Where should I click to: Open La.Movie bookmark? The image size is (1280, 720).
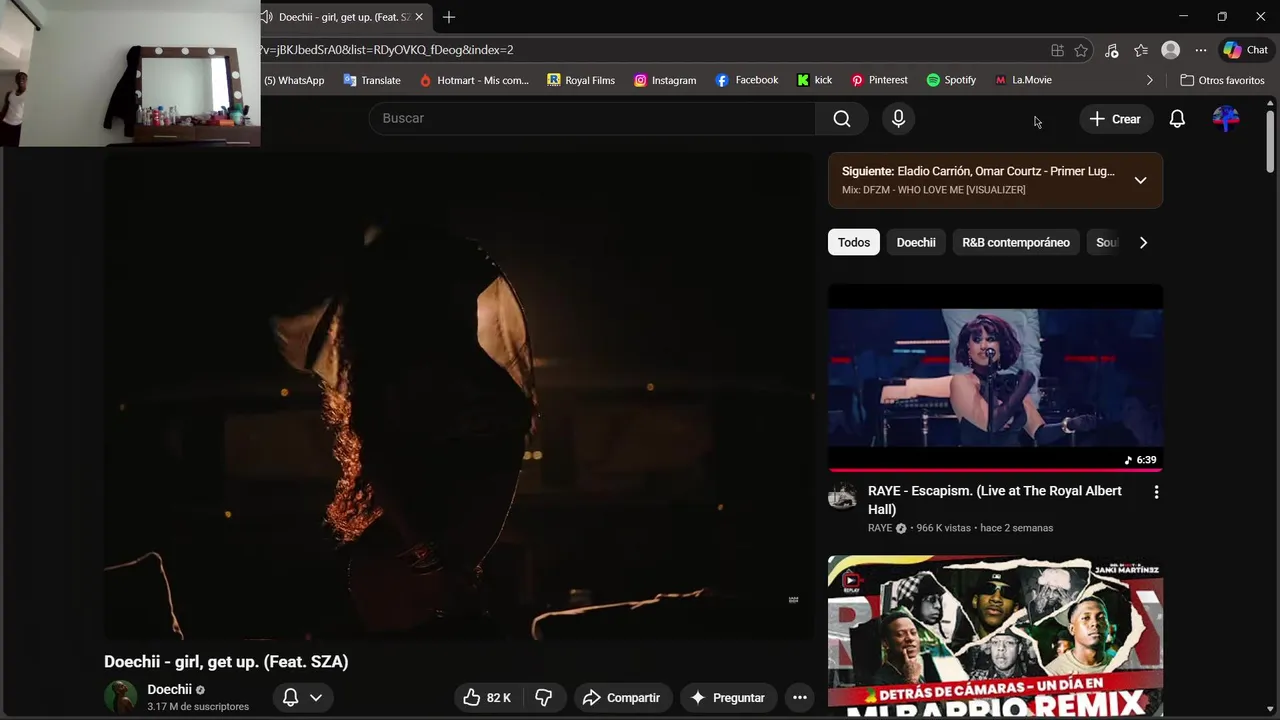1022,80
